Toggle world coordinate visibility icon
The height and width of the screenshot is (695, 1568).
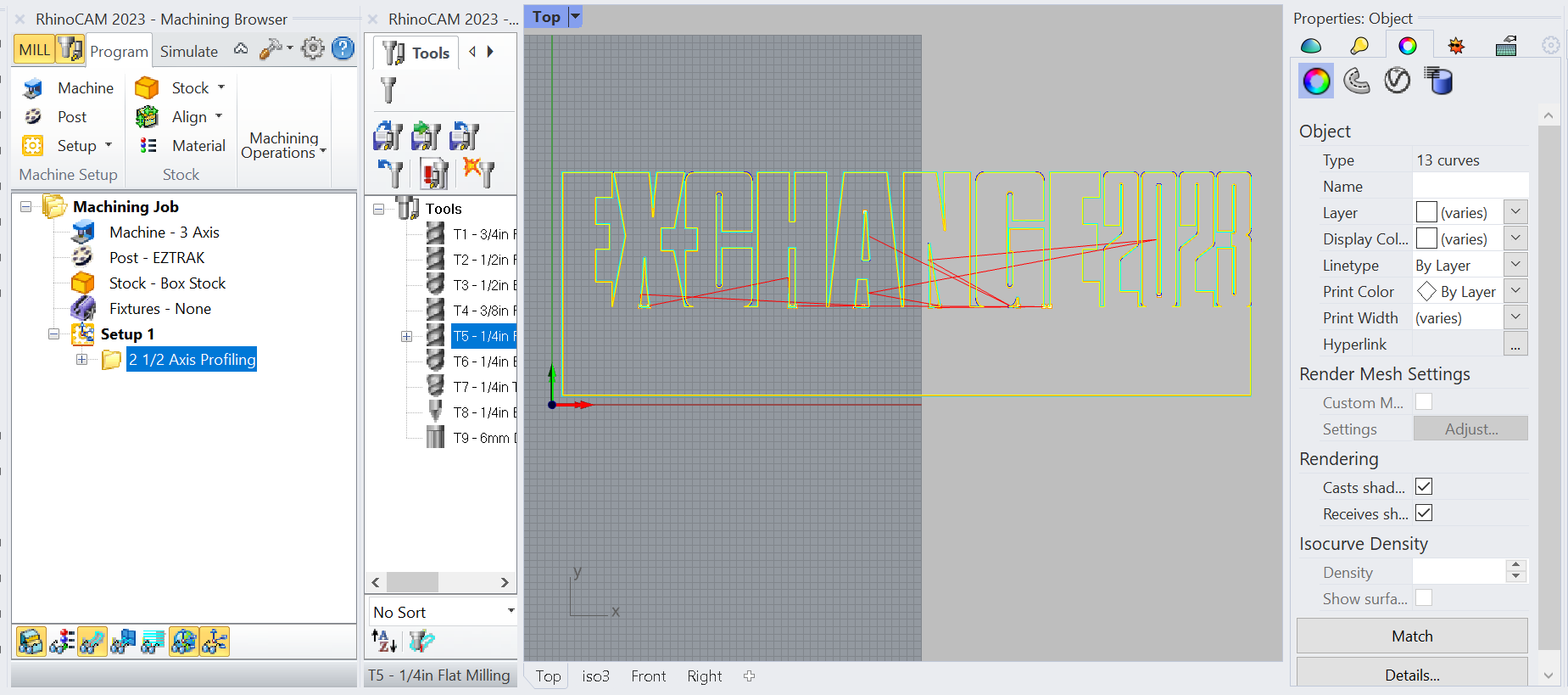click(184, 642)
